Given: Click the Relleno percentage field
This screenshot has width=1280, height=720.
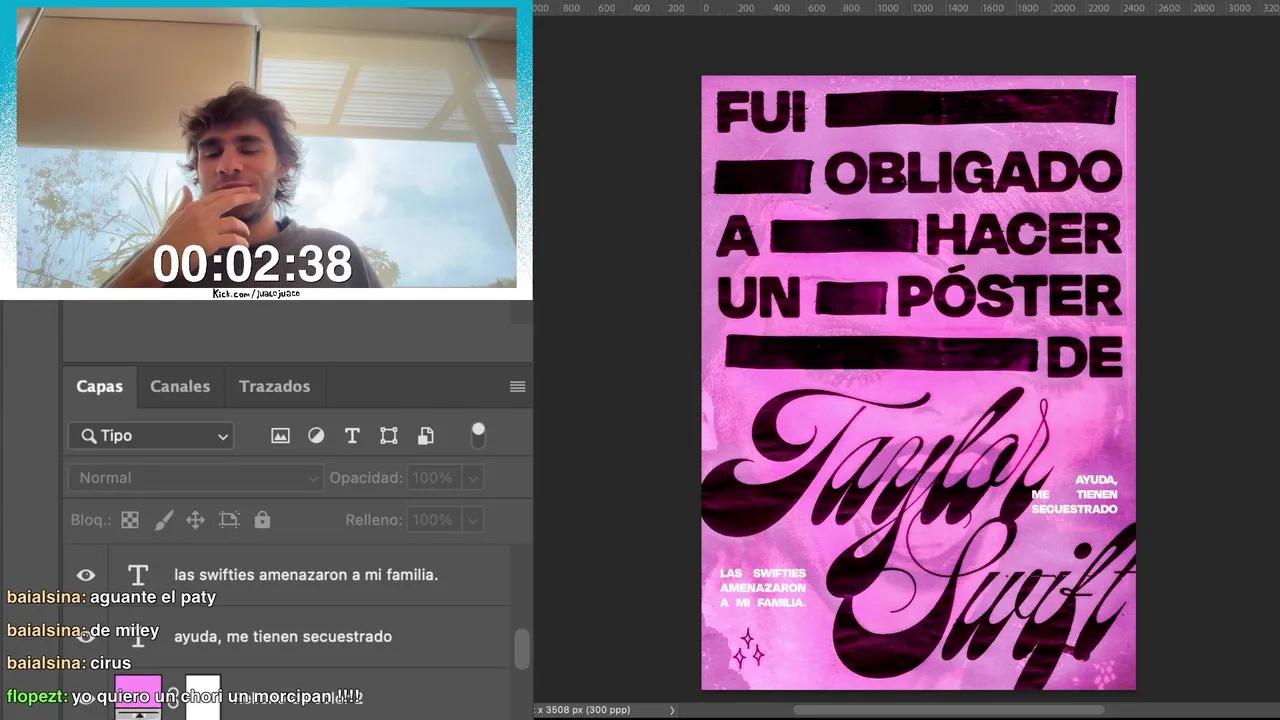Looking at the screenshot, I should point(435,520).
